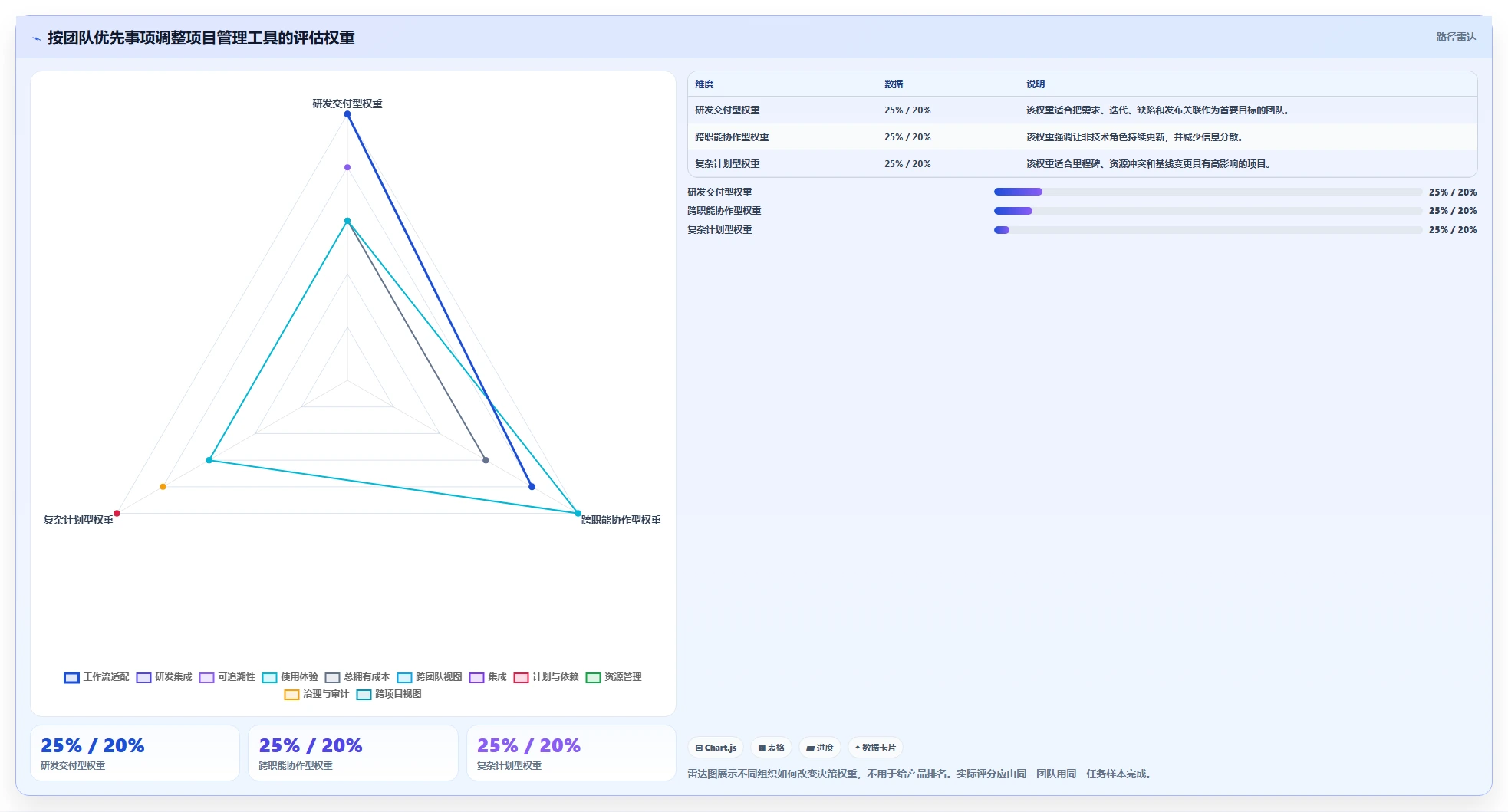Toggle the 资源管理 legend entry
This screenshot has height=812, width=1508.
pyautogui.click(x=614, y=677)
